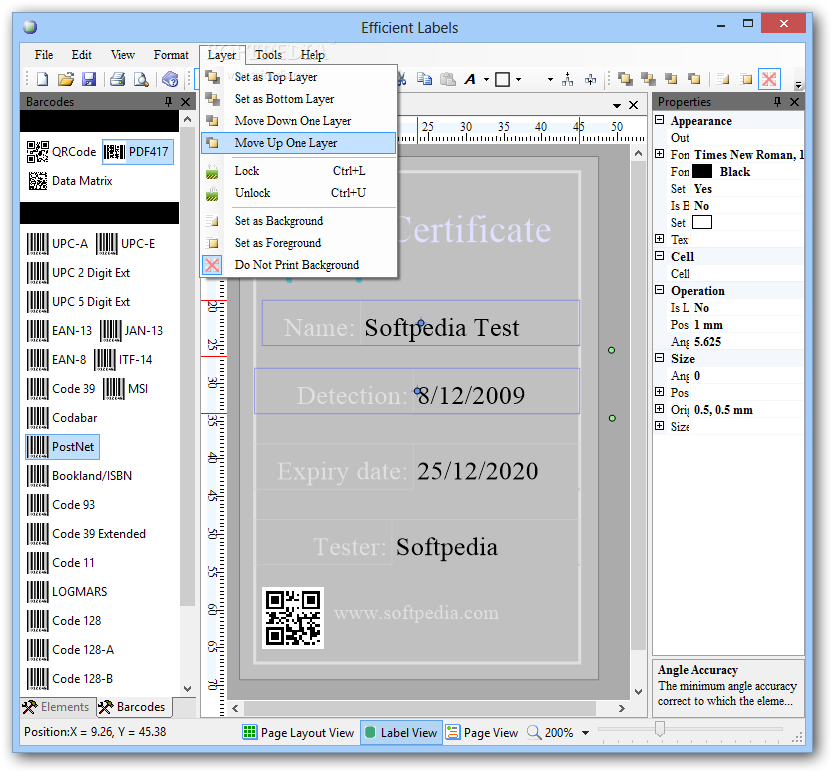Click the New document toolbar icon
The width and height of the screenshot is (833, 773).
[42, 80]
